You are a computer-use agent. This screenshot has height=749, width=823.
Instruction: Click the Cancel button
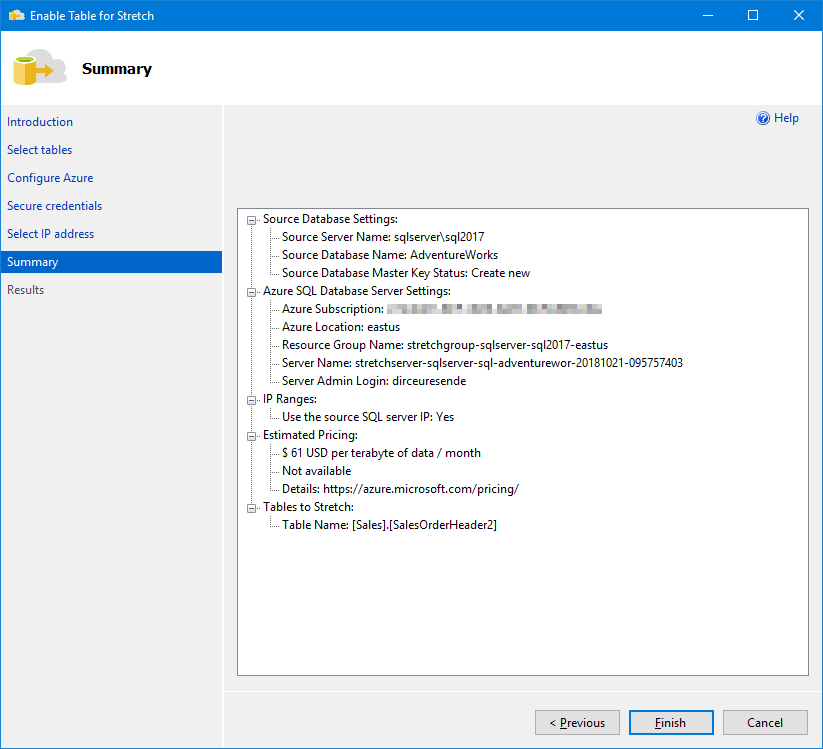coord(765,723)
